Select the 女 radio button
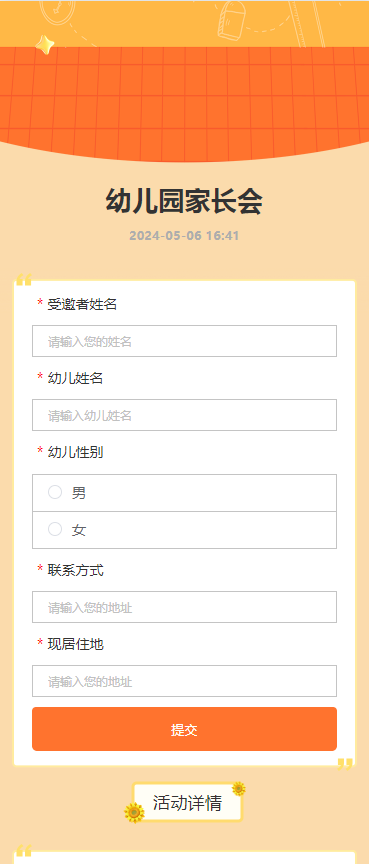369x864 pixels. pos(55,530)
